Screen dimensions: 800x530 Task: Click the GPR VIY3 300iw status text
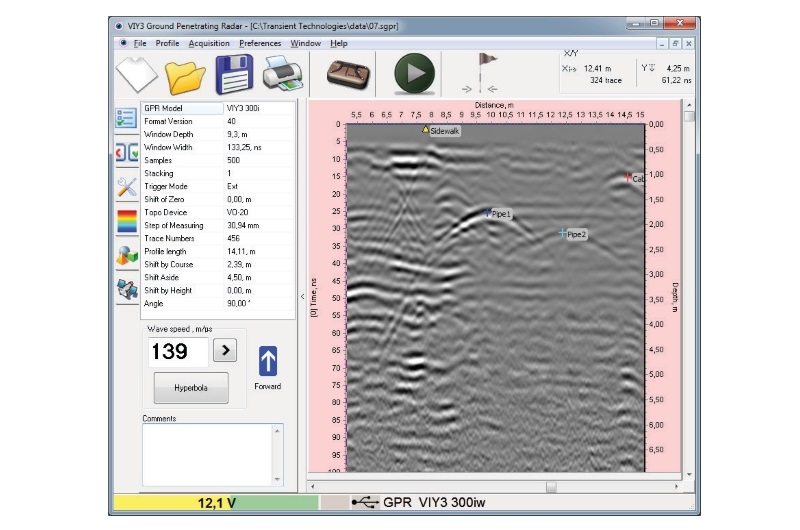pos(434,502)
